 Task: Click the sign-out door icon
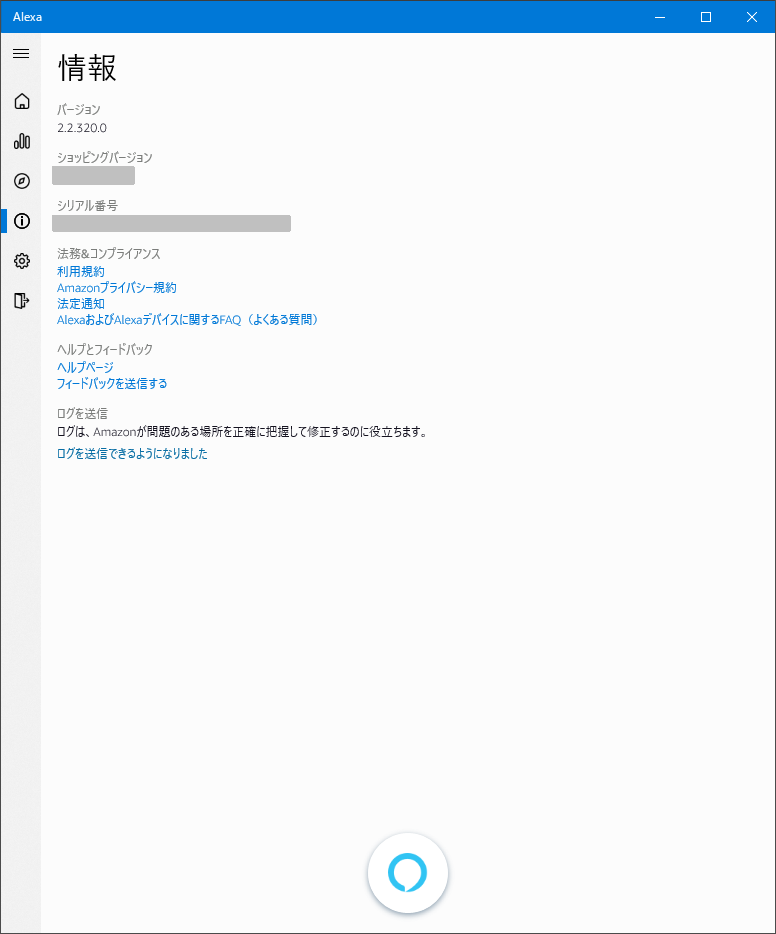click(x=21, y=301)
